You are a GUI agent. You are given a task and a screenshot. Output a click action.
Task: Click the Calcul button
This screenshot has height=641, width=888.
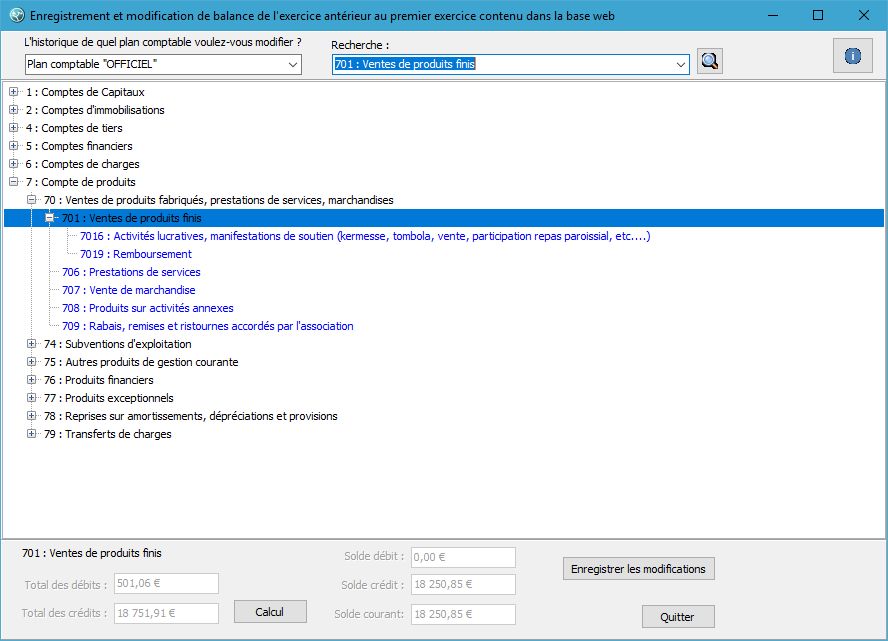270,612
